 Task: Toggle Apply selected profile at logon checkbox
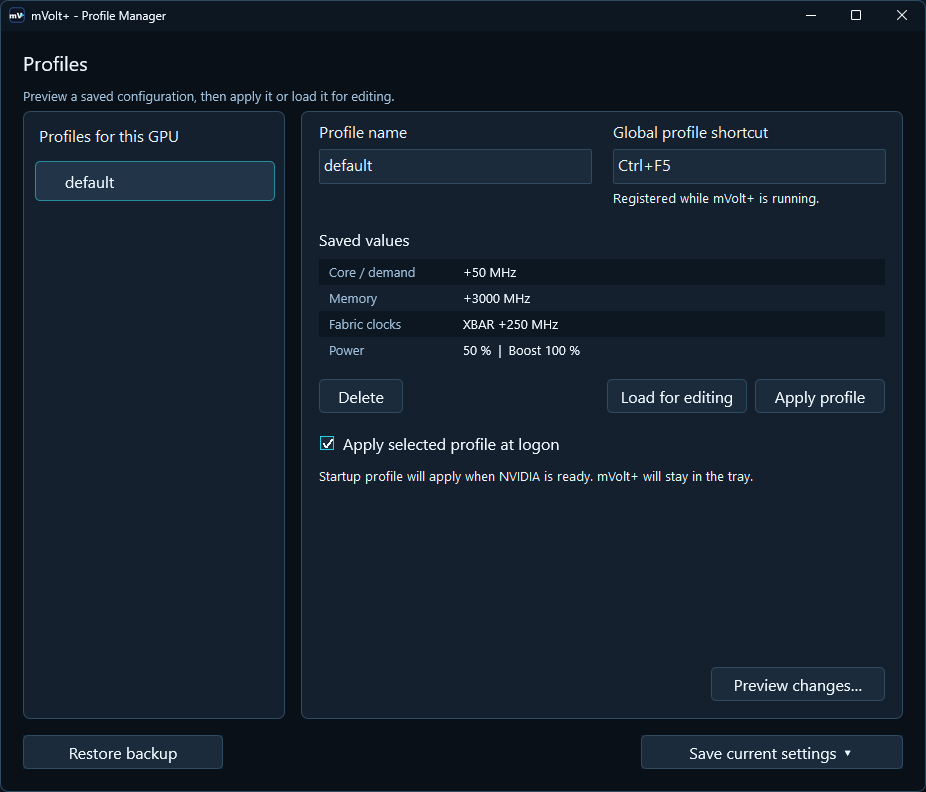click(x=327, y=444)
